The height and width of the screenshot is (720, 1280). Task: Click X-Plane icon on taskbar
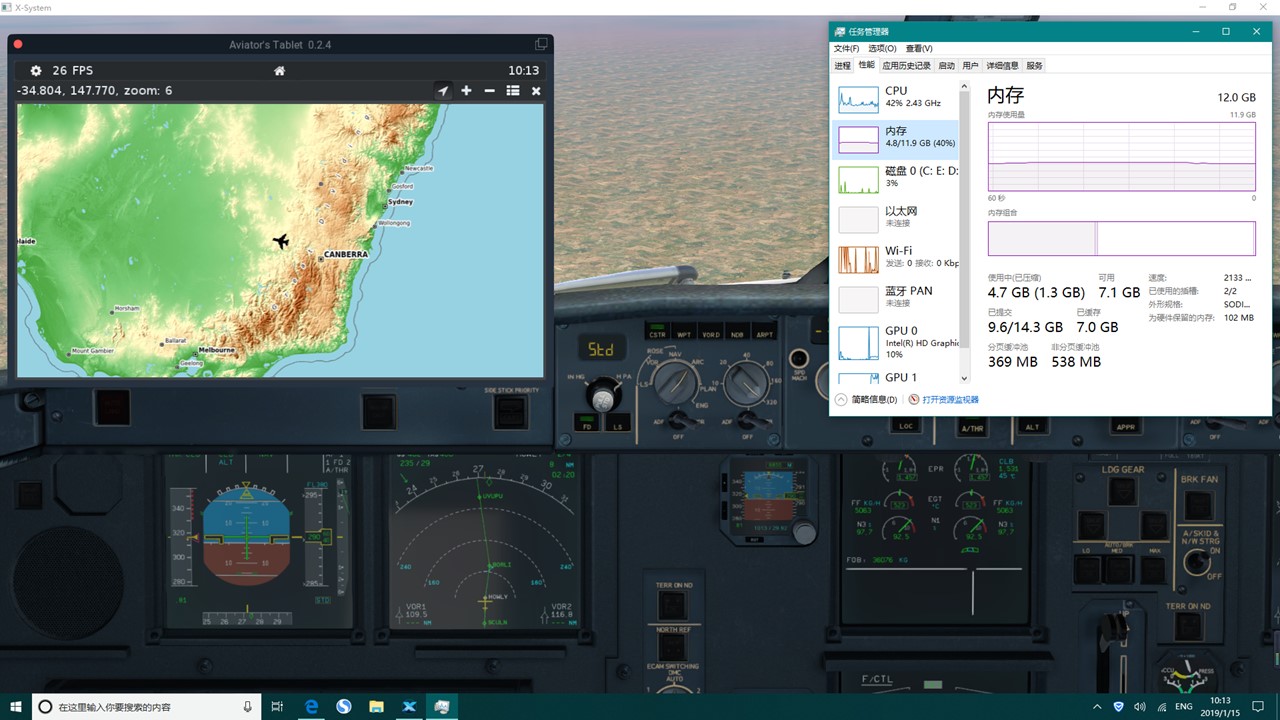coord(409,706)
